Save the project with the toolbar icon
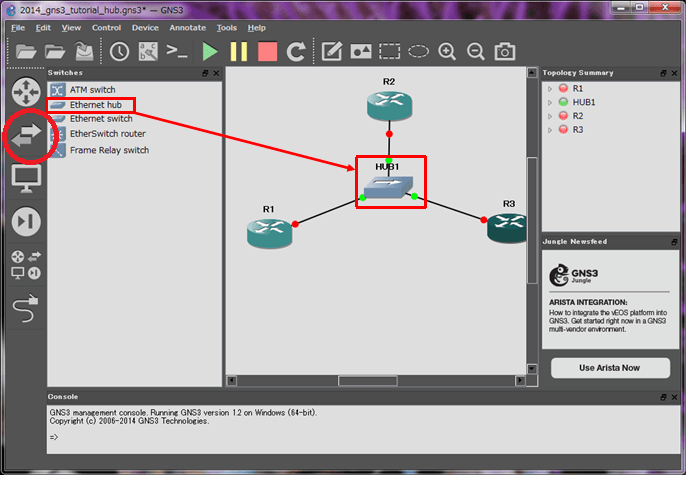 click(x=84, y=51)
